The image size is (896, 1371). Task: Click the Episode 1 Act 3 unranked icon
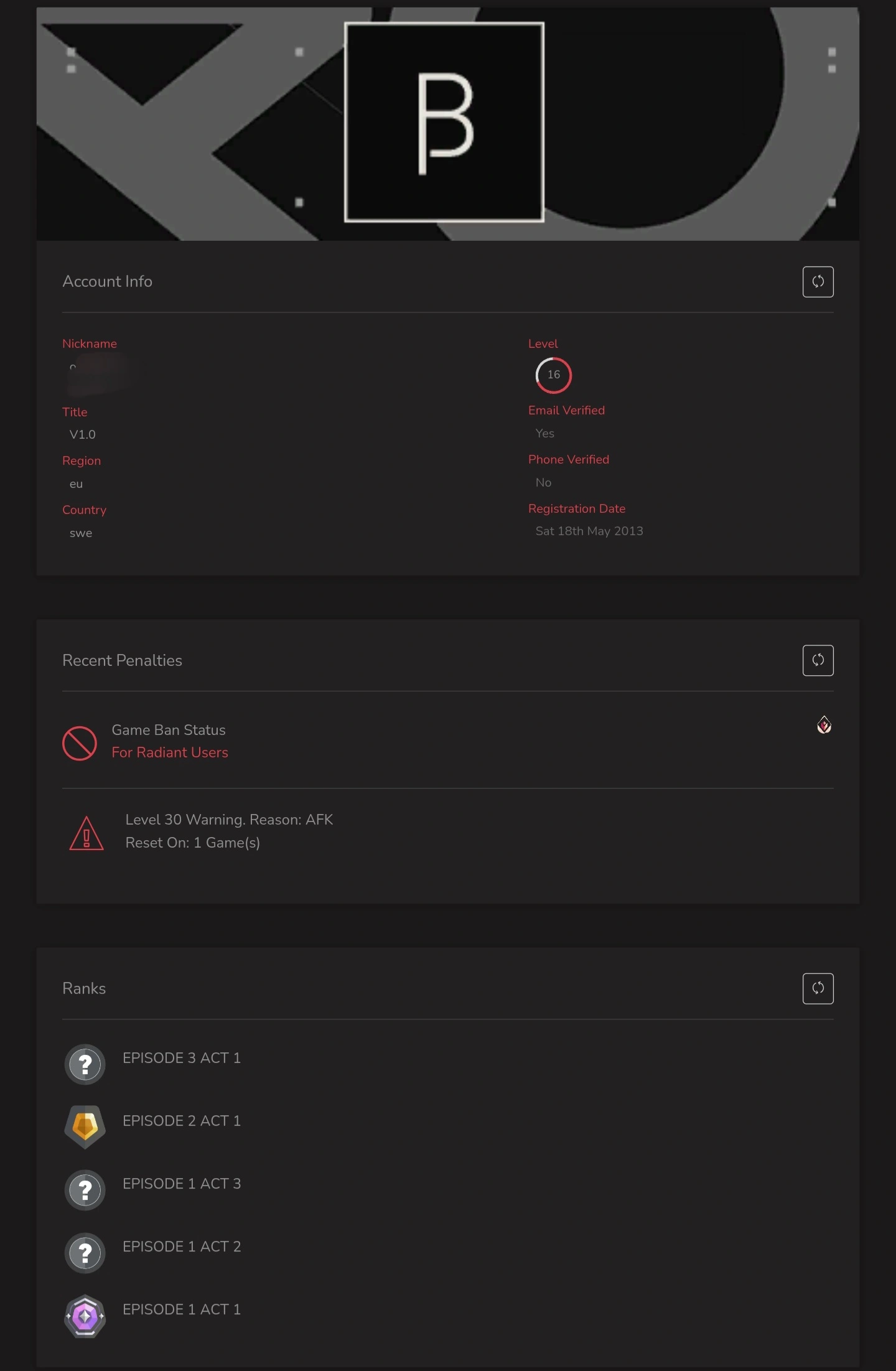coord(85,1190)
